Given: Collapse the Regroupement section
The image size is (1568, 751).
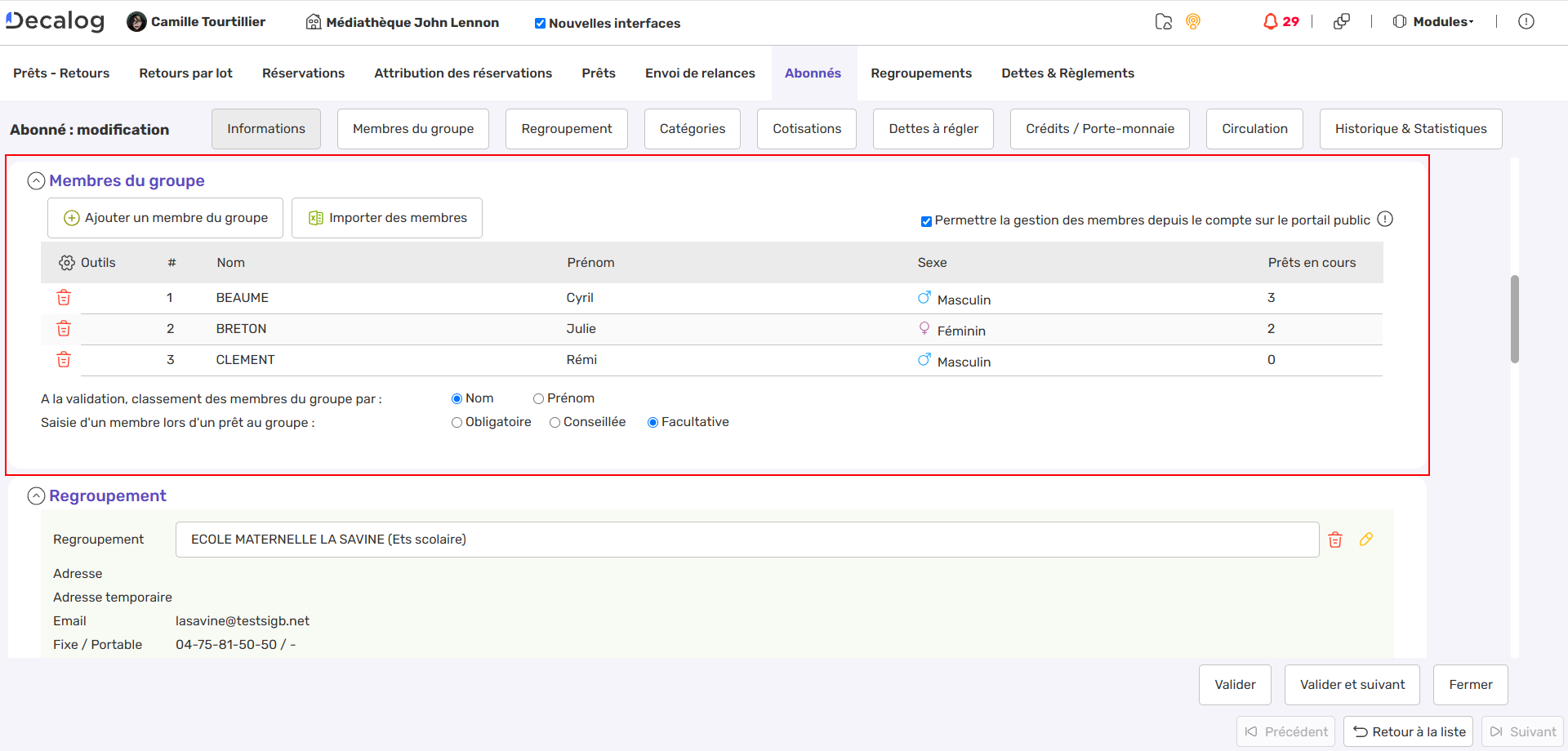Looking at the screenshot, I should 36,496.
